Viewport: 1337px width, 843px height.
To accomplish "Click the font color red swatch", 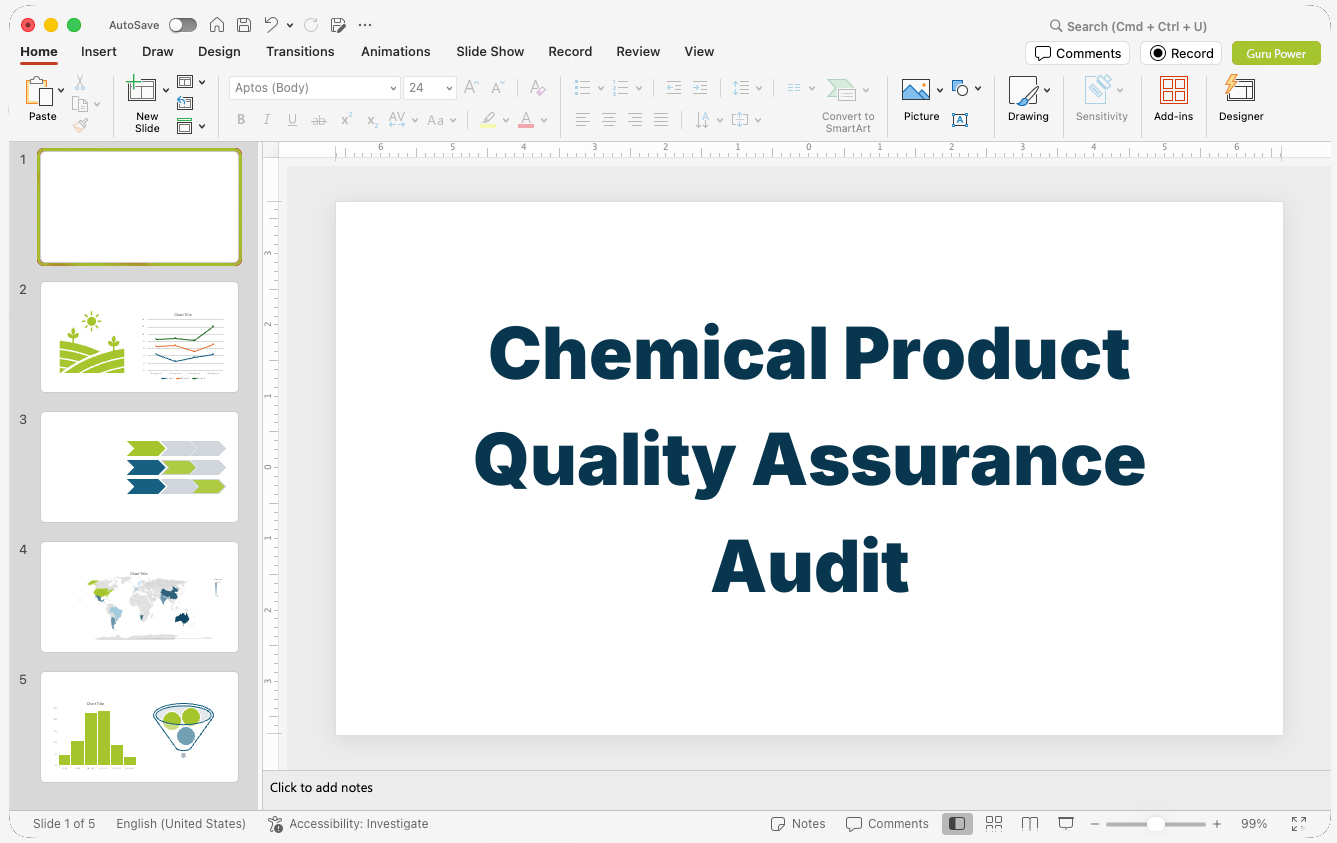I will (526, 120).
